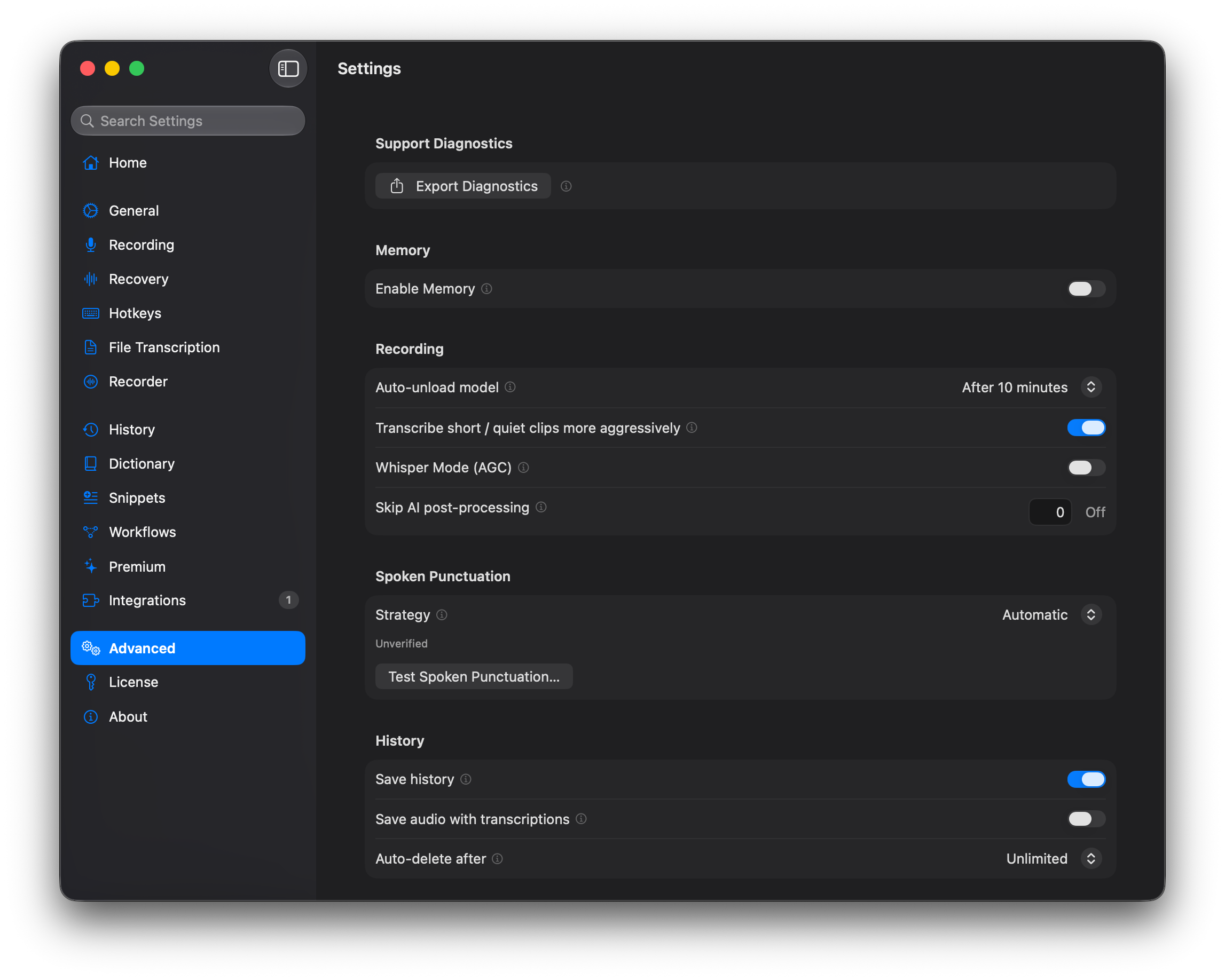This screenshot has height=980, width=1225.
Task: Open the Home section
Action: pos(188,163)
